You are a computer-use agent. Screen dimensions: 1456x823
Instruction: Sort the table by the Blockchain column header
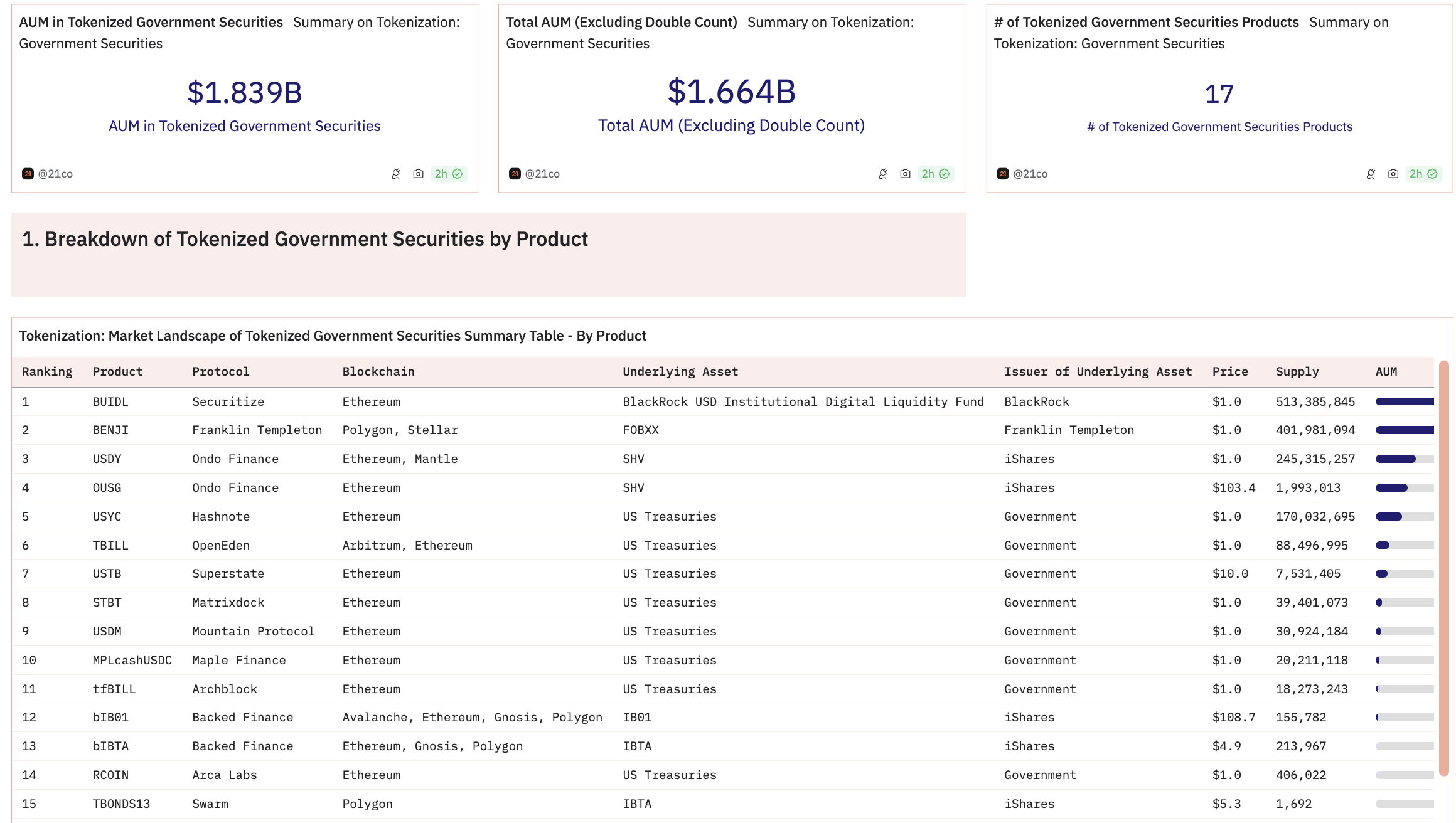coord(378,371)
